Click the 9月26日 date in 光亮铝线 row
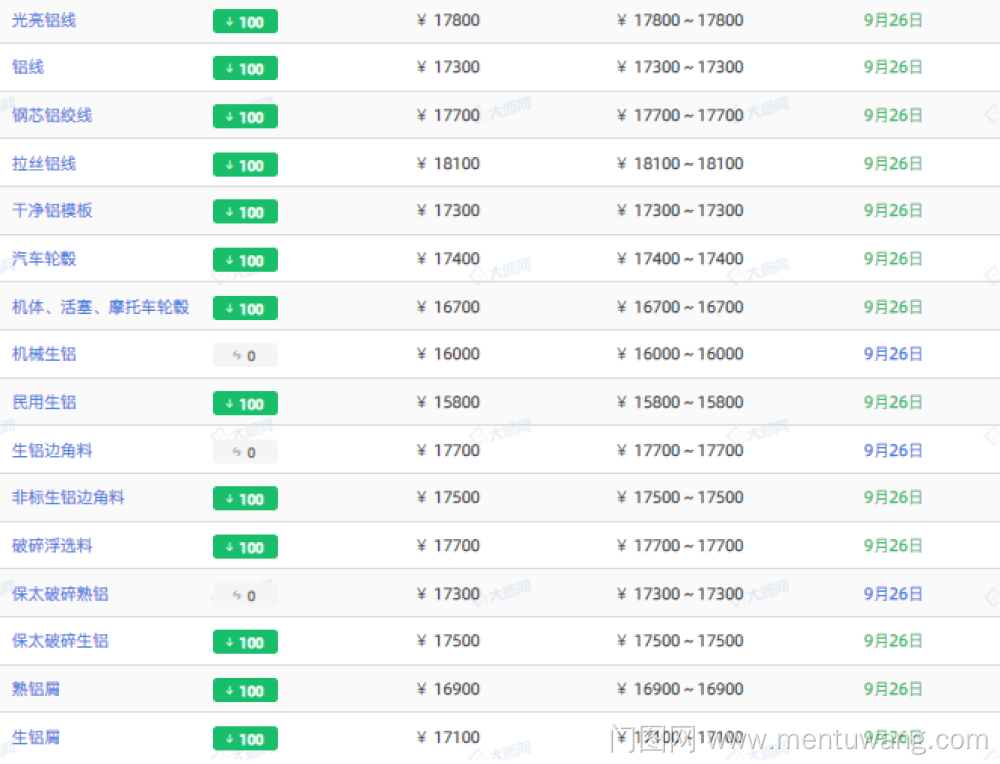The image size is (1000, 764). tap(893, 20)
